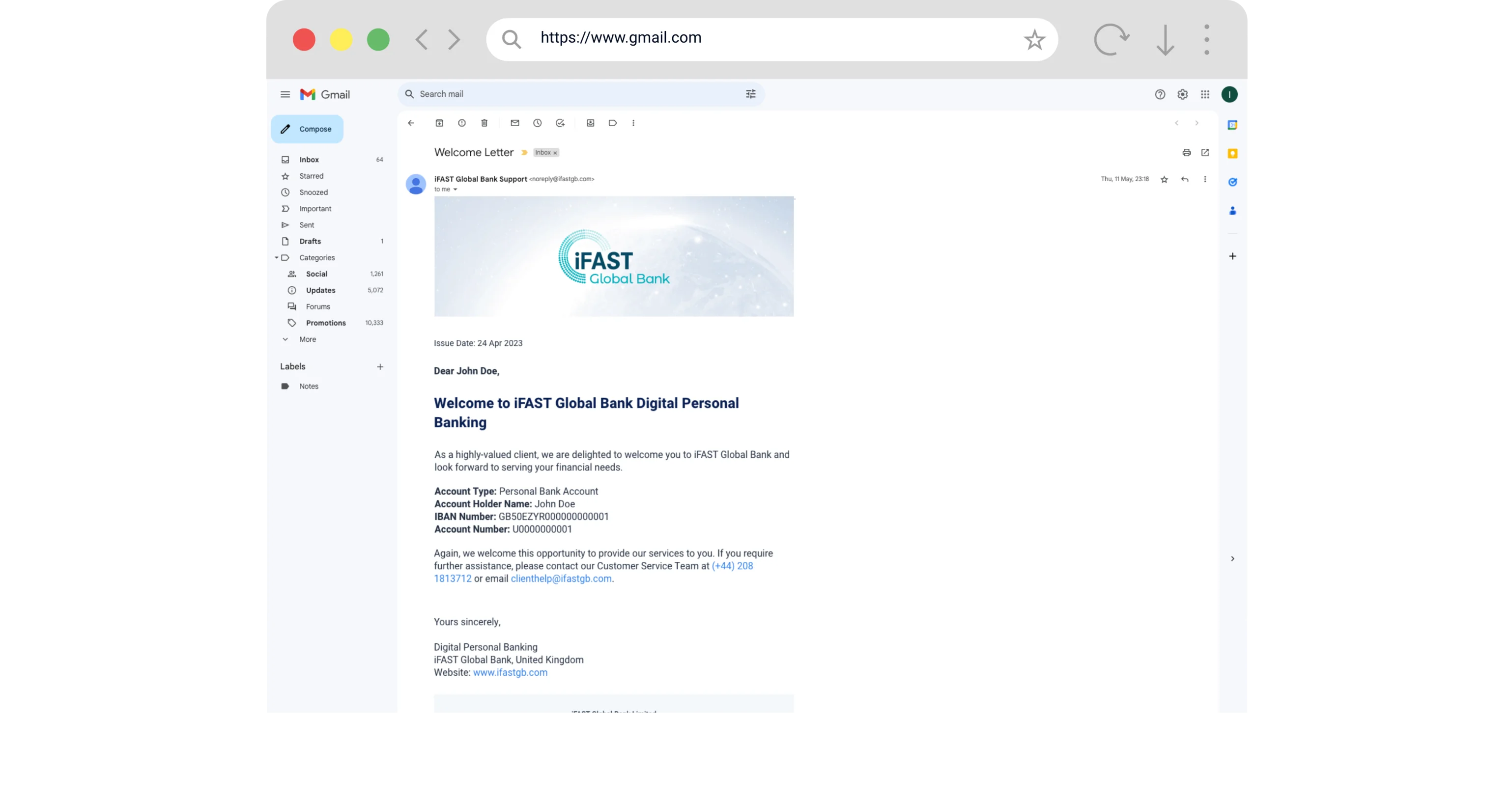This screenshot has height=800, width=1512.
Task: Go to the Drafts folder
Action: (x=309, y=242)
